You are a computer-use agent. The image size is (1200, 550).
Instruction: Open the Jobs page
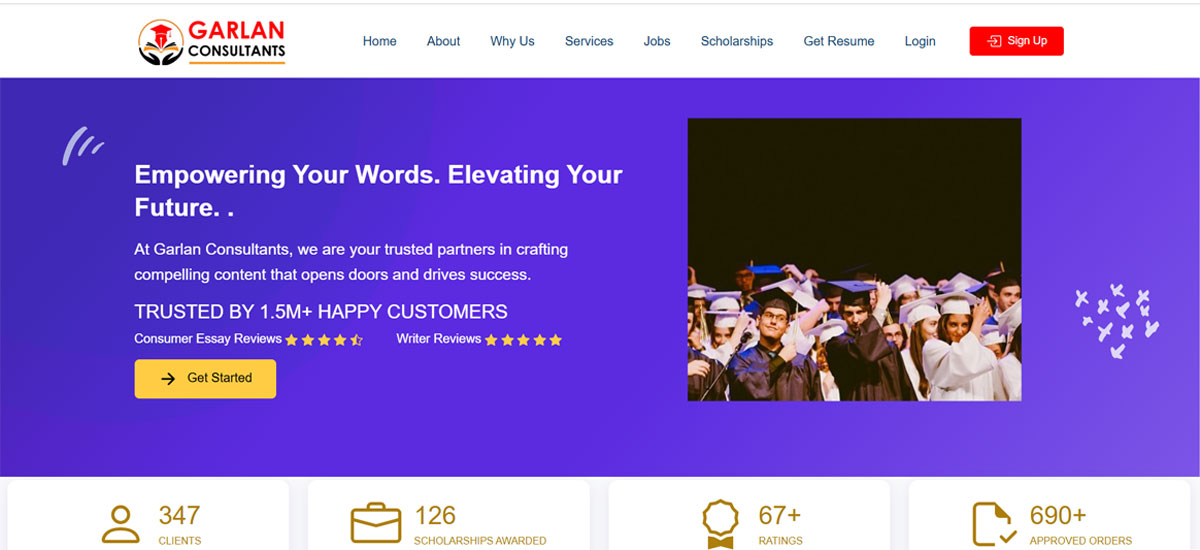pos(657,41)
